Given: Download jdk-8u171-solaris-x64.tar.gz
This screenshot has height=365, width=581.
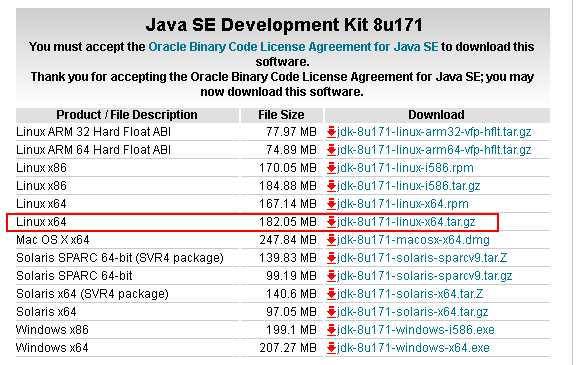Looking at the screenshot, I should [x=412, y=312].
